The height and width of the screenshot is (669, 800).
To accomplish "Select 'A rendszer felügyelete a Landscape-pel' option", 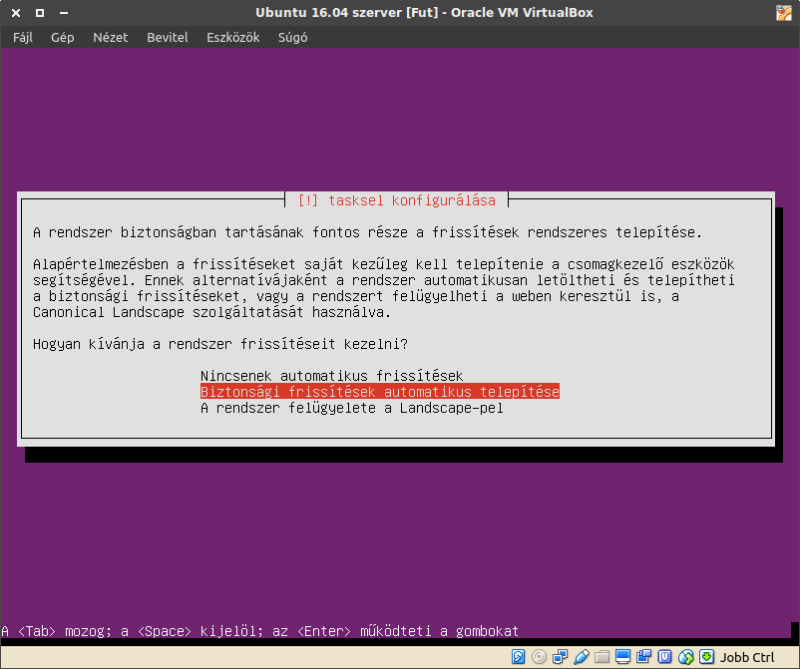I will pos(352,408).
